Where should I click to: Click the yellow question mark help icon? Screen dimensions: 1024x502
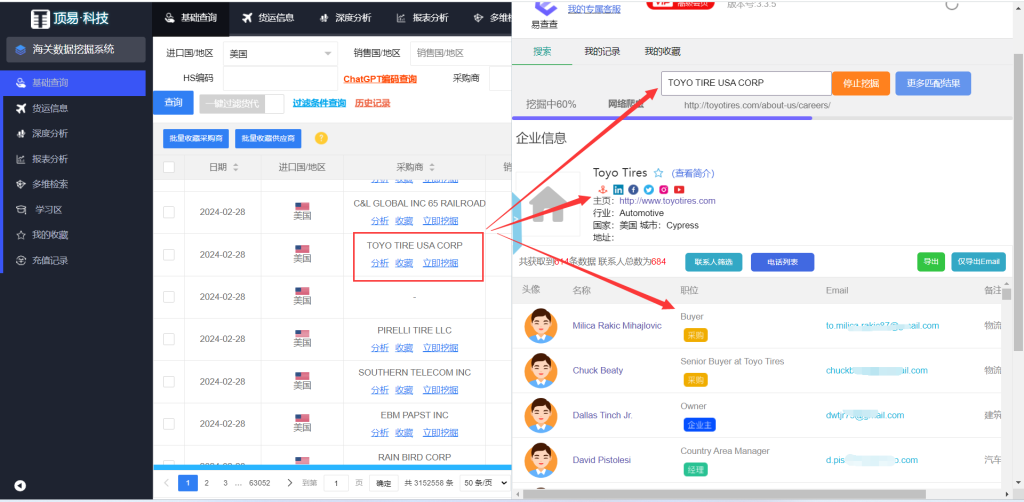coord(321,138)
